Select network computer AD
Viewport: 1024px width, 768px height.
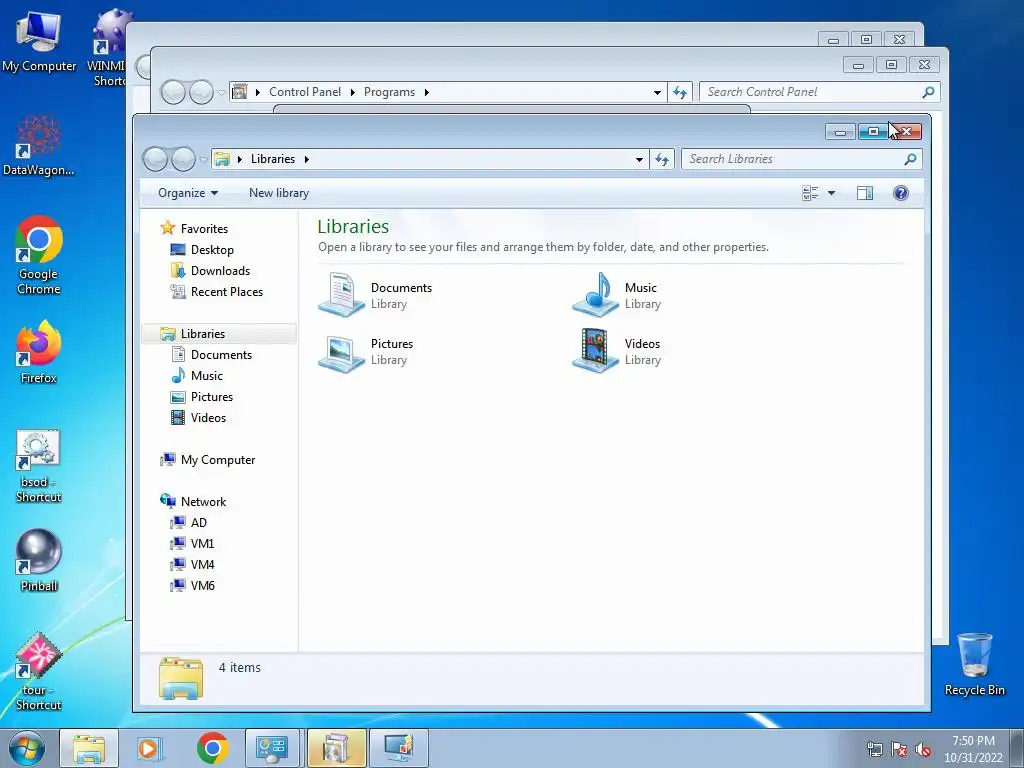coord(199,522)
